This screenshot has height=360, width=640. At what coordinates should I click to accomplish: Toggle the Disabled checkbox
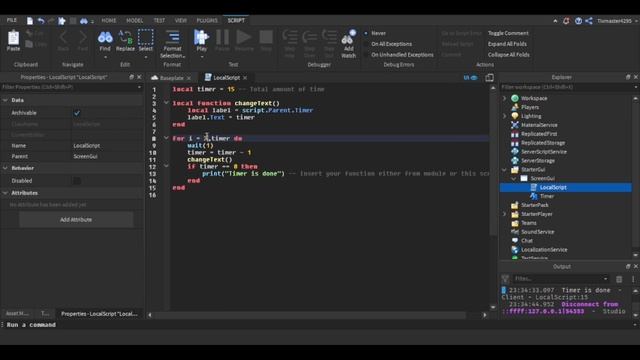[77, 181]
